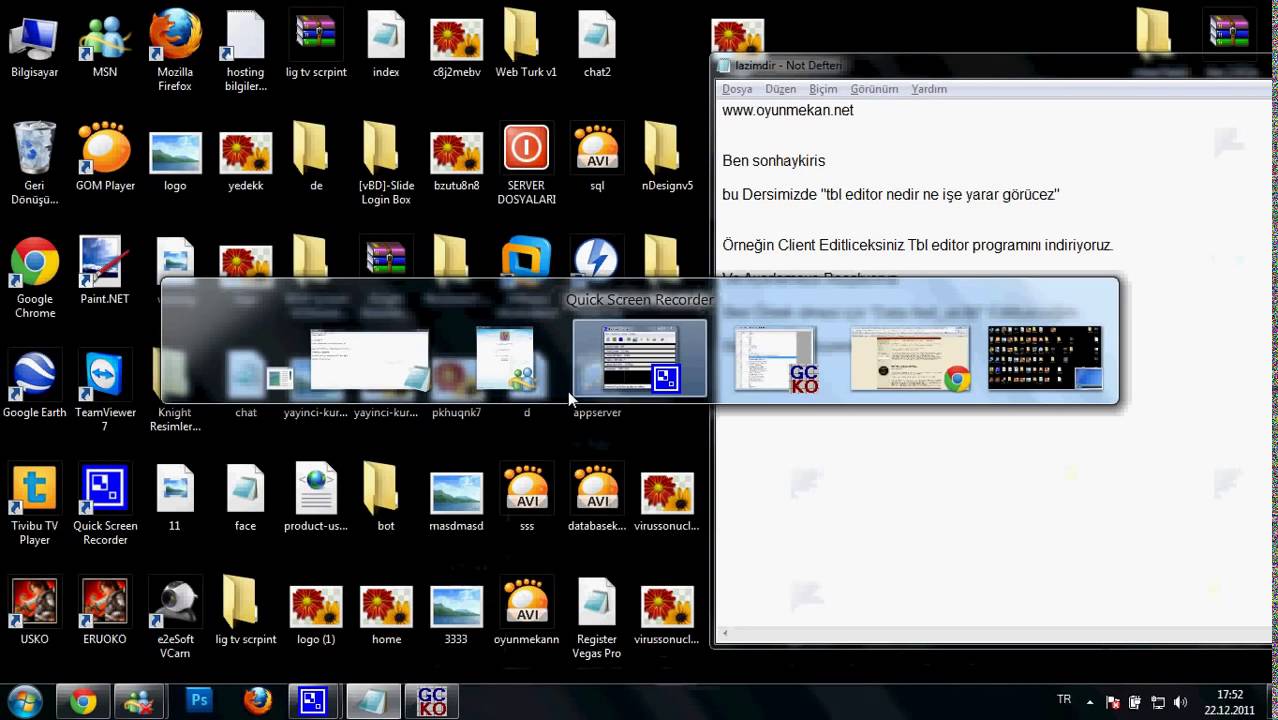
Task: Open the Bilgisayar desktop icon
Action: 34,45
